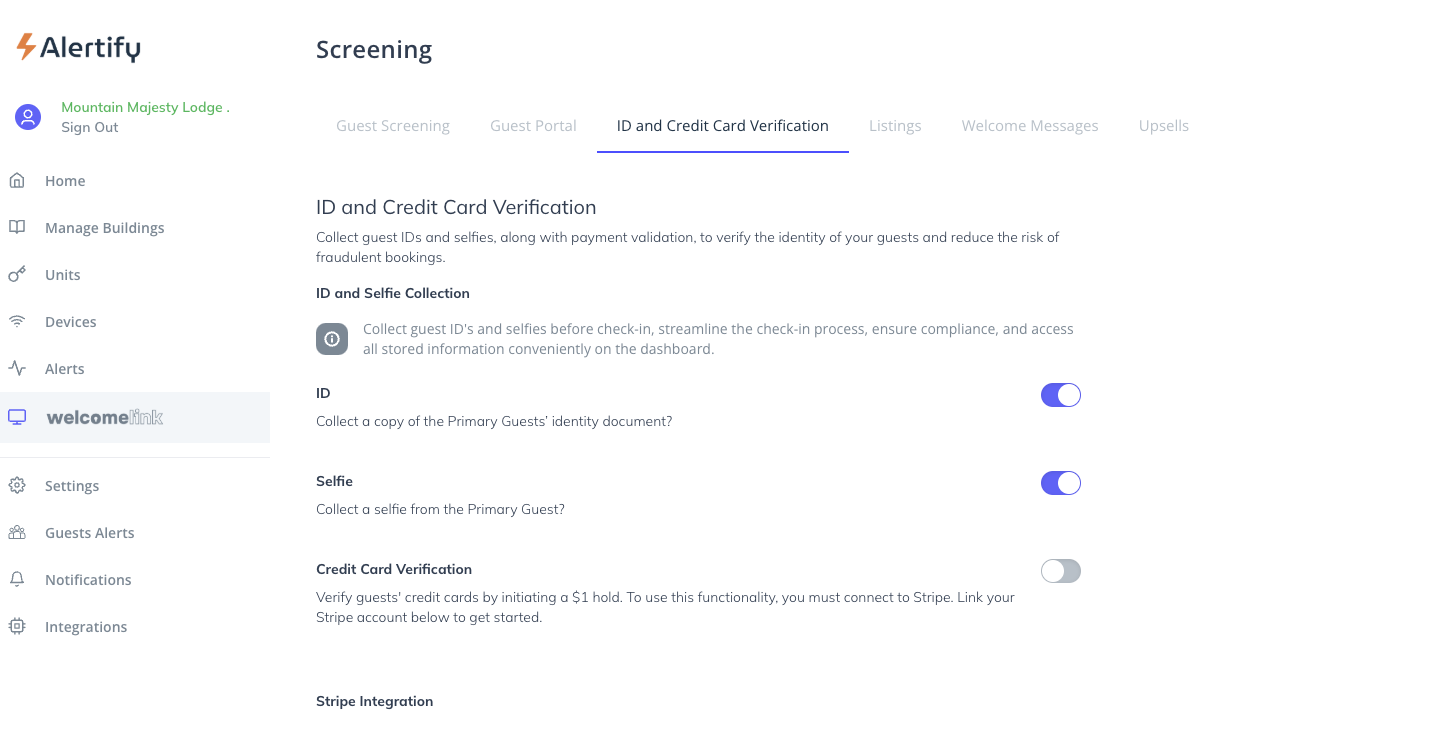Screen dimensions: 1440x730
Task: Click the Manage Buildings book icon
Action: [x=17, y=227]
